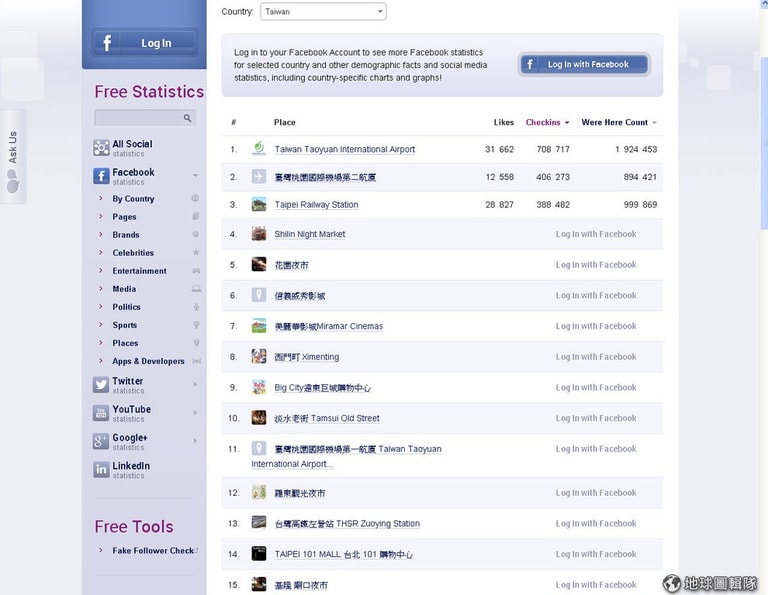Click Shilin Night Market thumbnail image

tap(259, 234)
